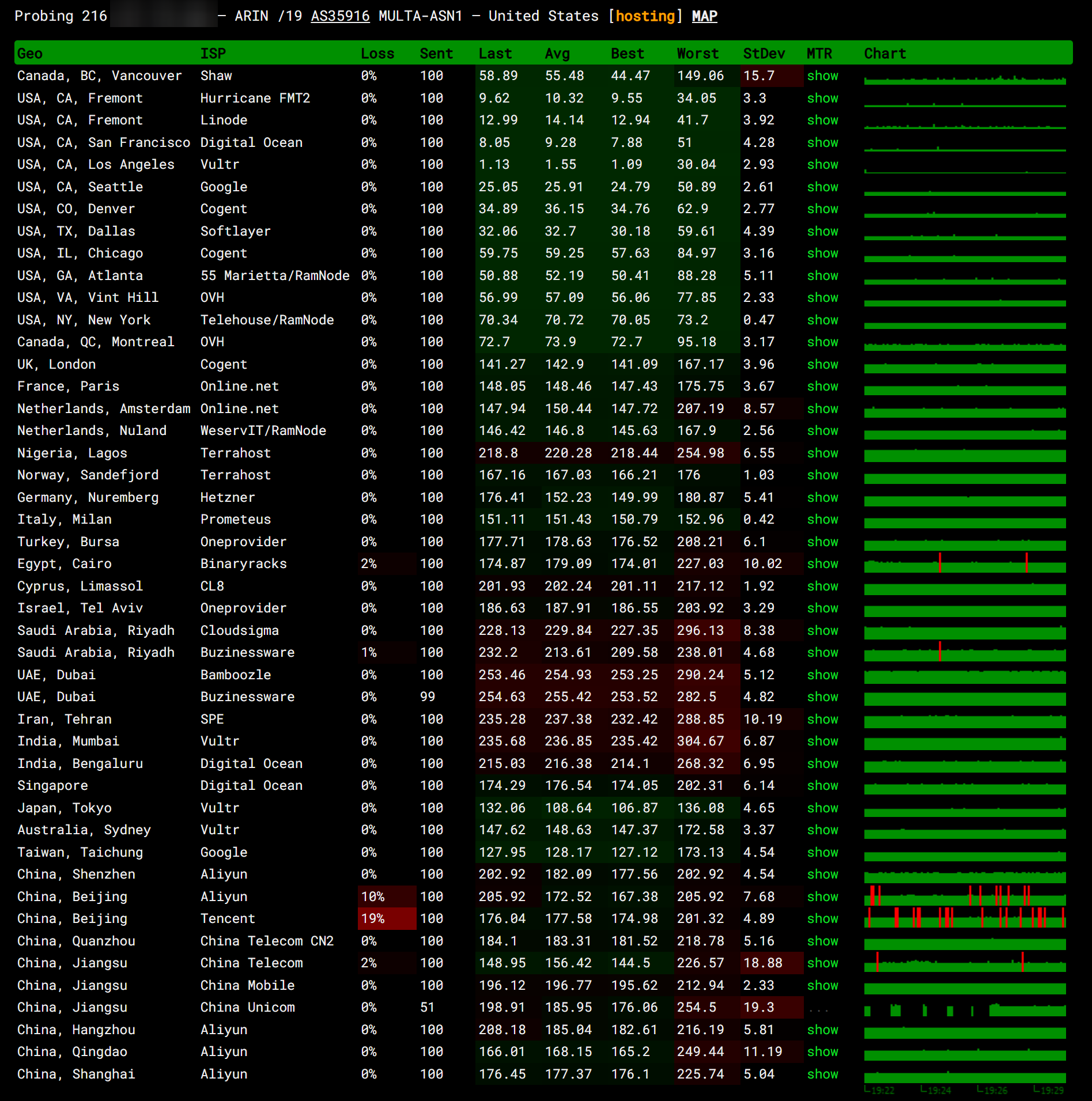Show MTR for Italy Milan Prometeus

[x=822, y=520]
